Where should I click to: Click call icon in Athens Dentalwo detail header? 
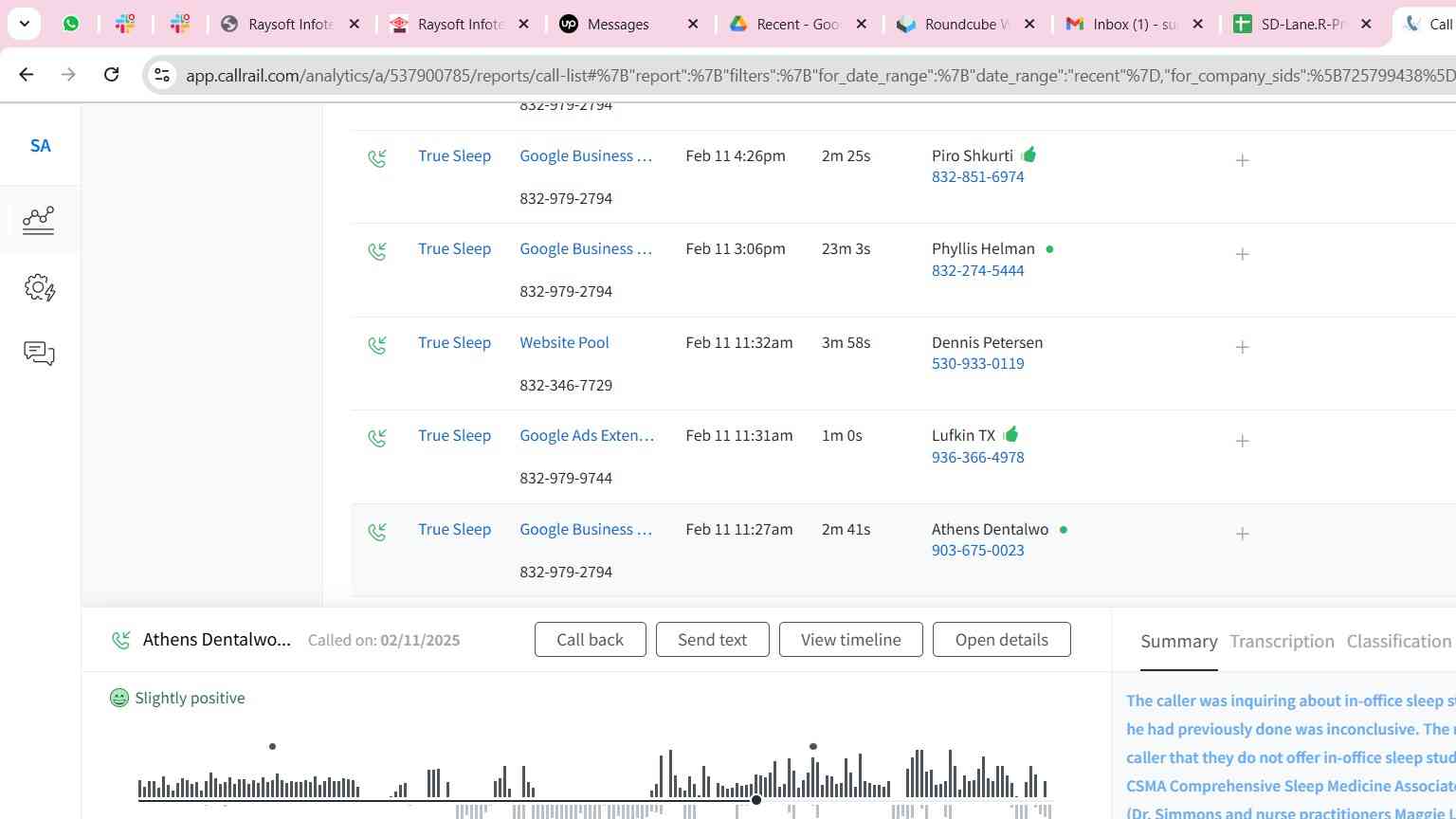[x=120, y=641]
